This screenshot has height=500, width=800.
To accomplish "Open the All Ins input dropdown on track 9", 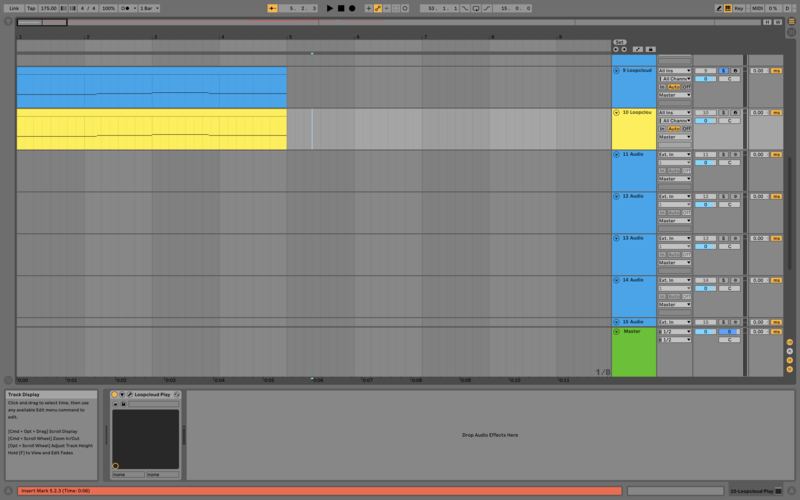I will (674, 71).
